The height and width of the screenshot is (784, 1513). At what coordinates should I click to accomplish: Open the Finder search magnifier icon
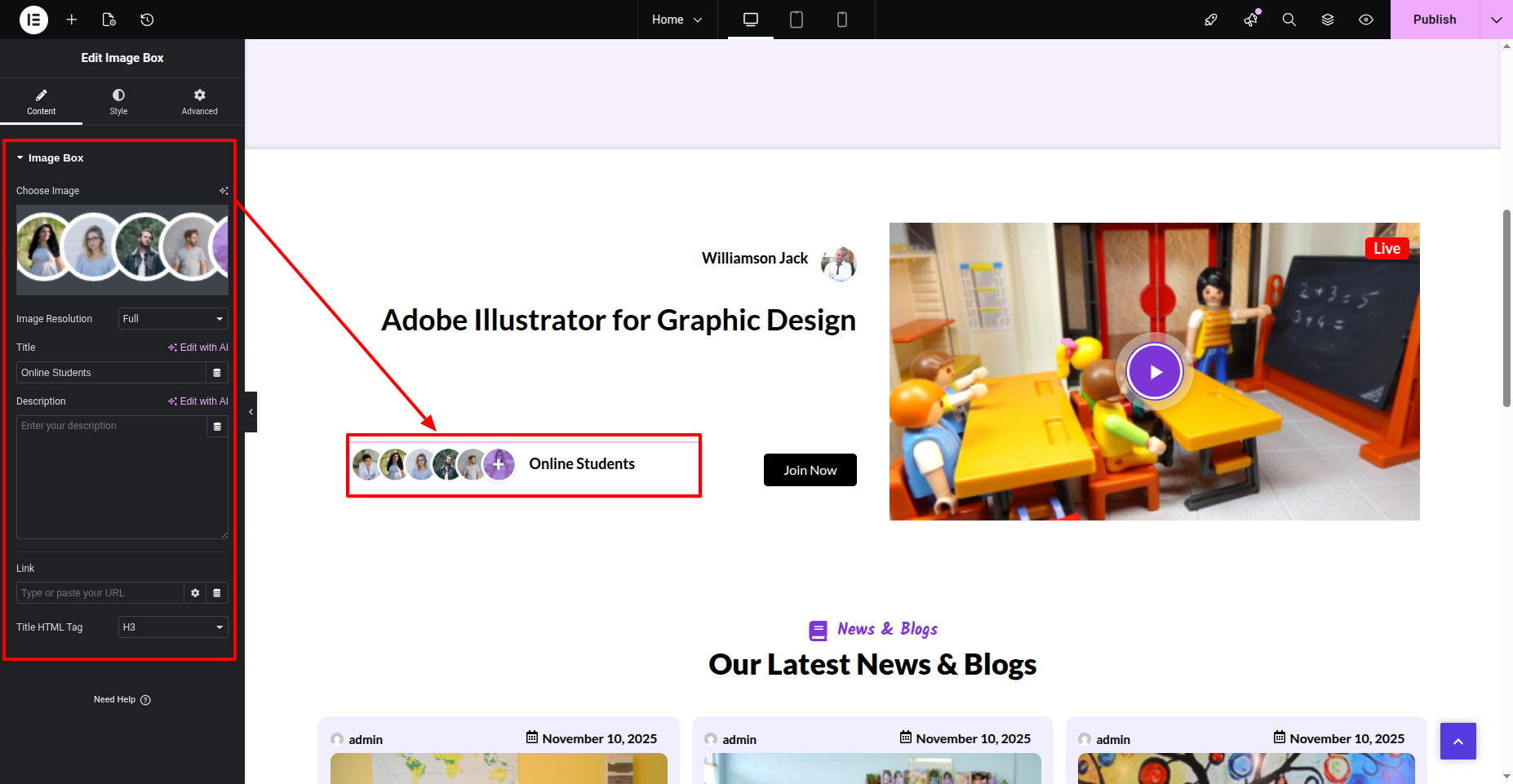pos(1289,20)
